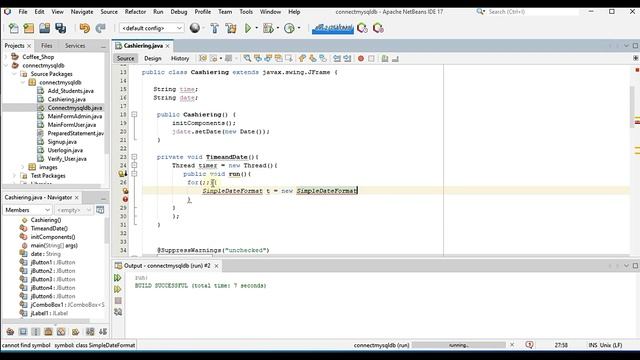
Task: Run project with green play icon
Action: (248, 28)
